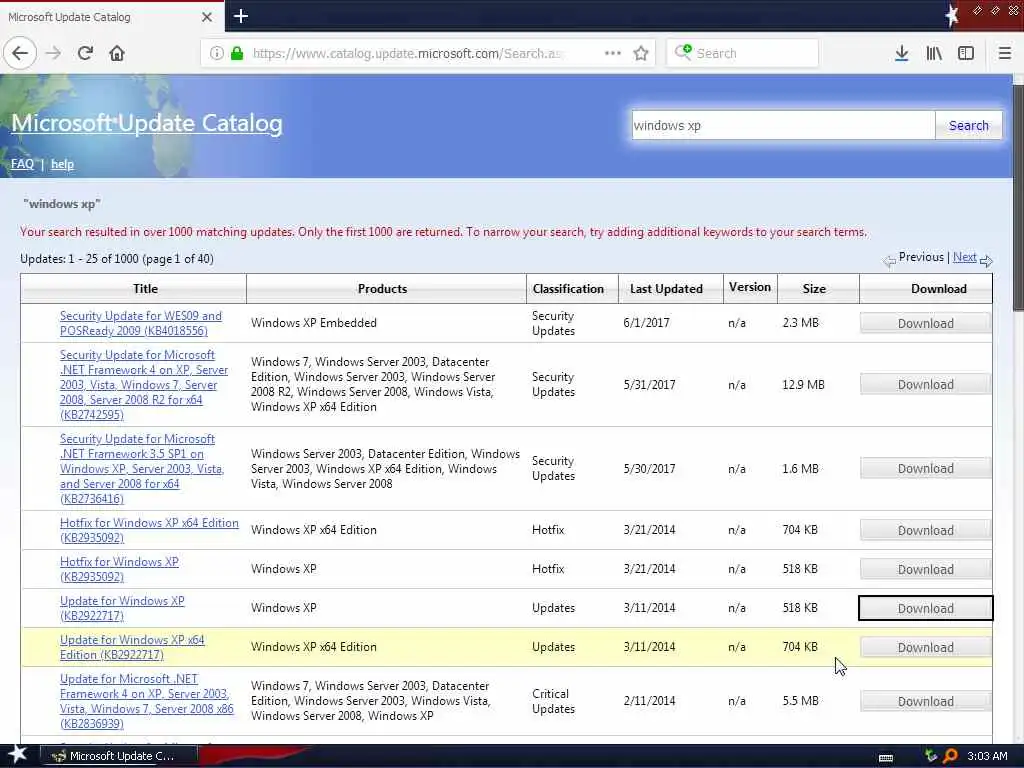Open Security Update for WES09 KB4018556 link

pos(140,323)
